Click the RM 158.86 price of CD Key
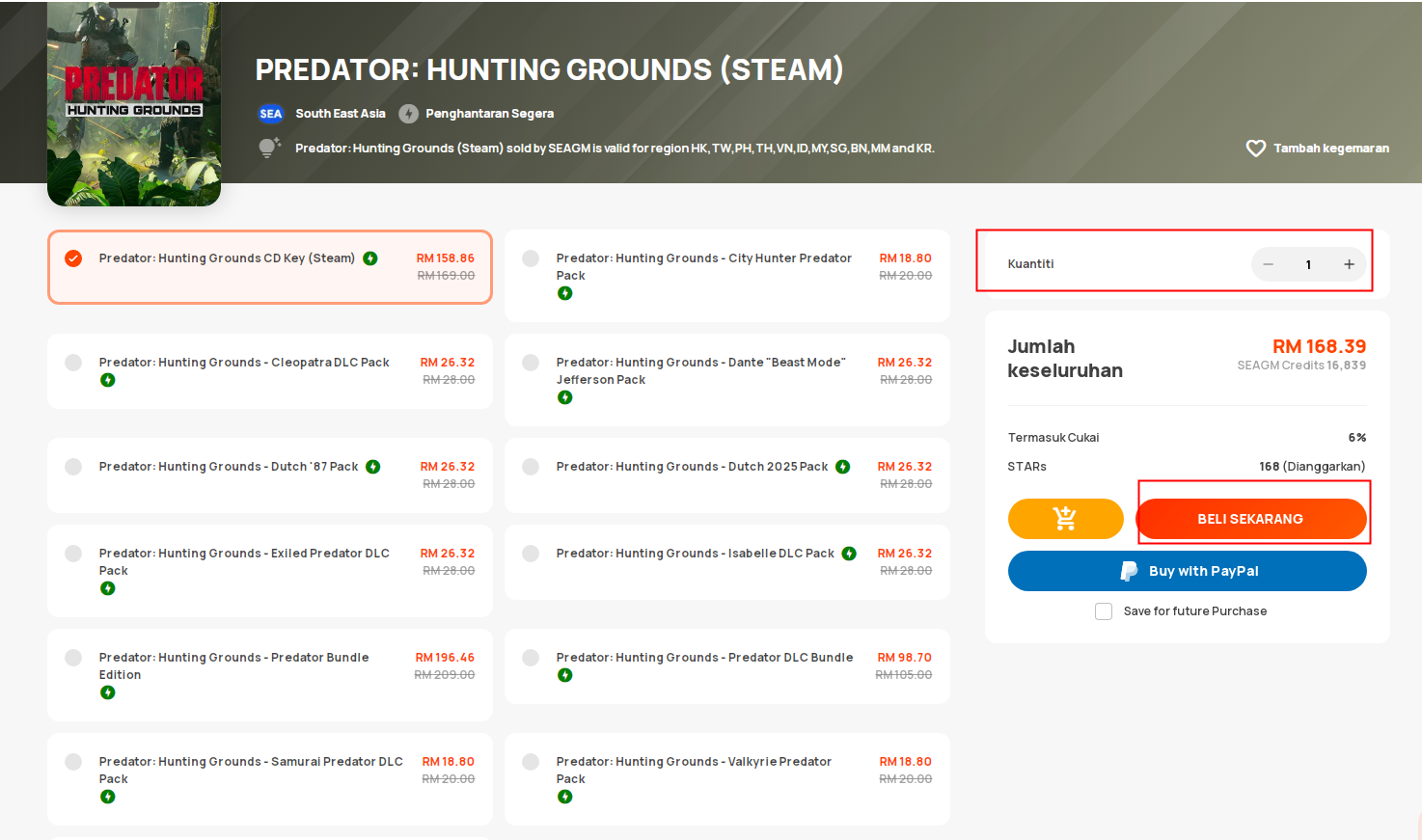Image resolution: width=1422 pixels, height=840 pixels. (x=446, y=258)
